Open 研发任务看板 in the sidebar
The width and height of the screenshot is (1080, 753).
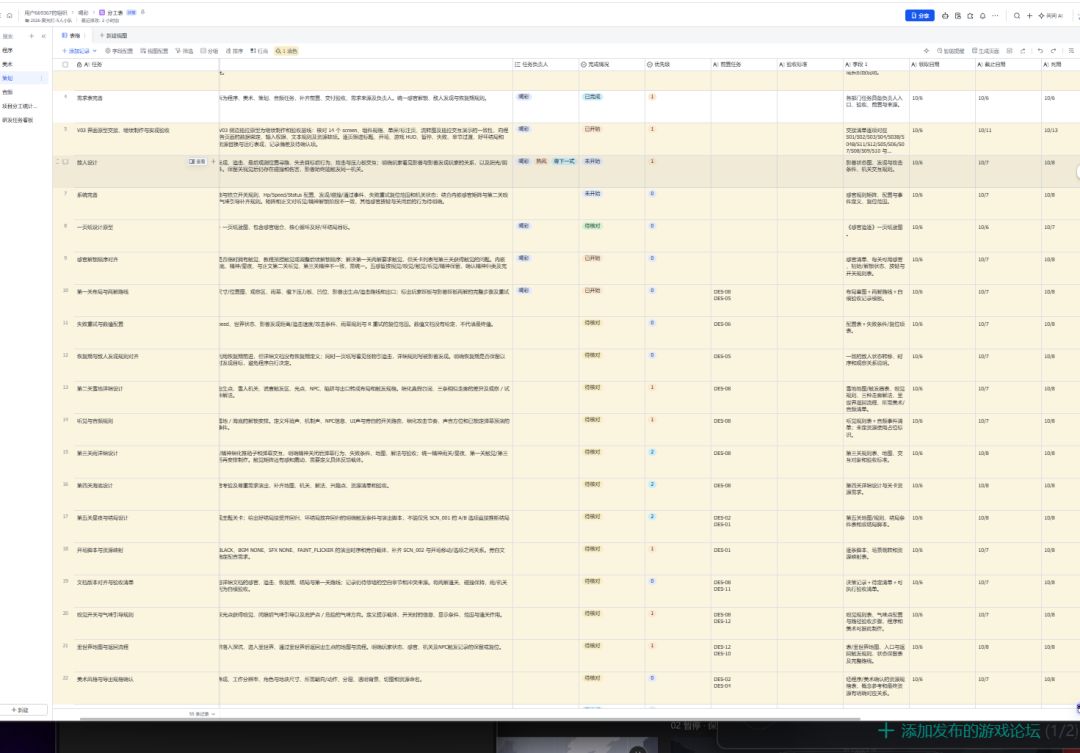pyautogui.click(x=17, y=120)
